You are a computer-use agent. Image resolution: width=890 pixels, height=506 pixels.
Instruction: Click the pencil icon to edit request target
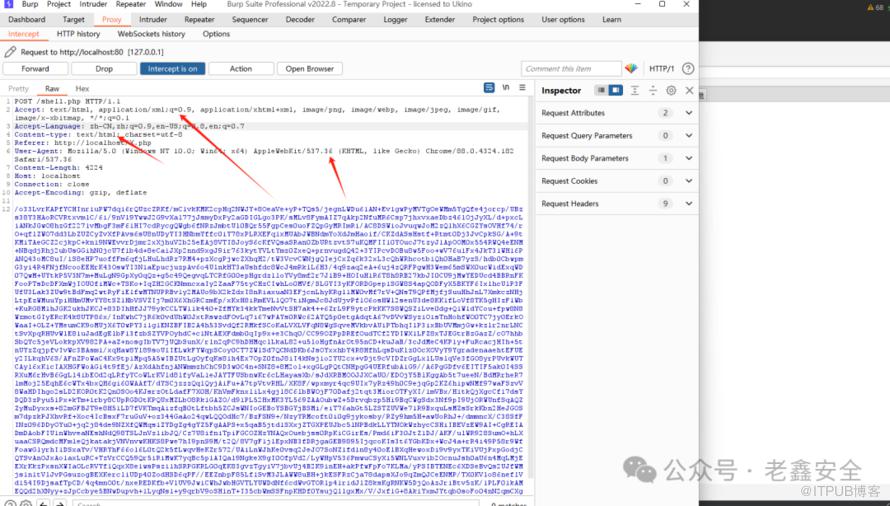click(10, 52)
